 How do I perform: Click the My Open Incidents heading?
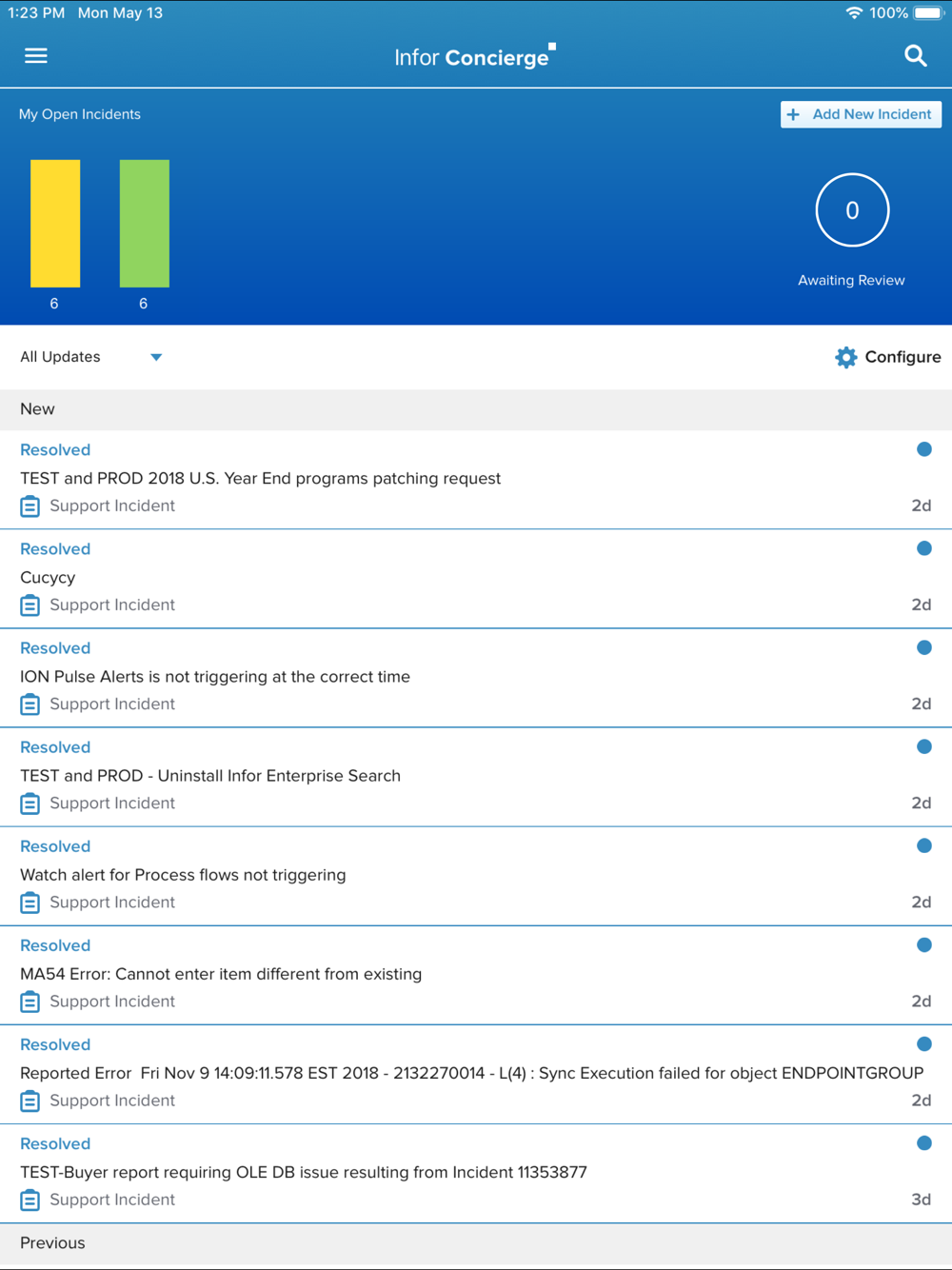80,114
